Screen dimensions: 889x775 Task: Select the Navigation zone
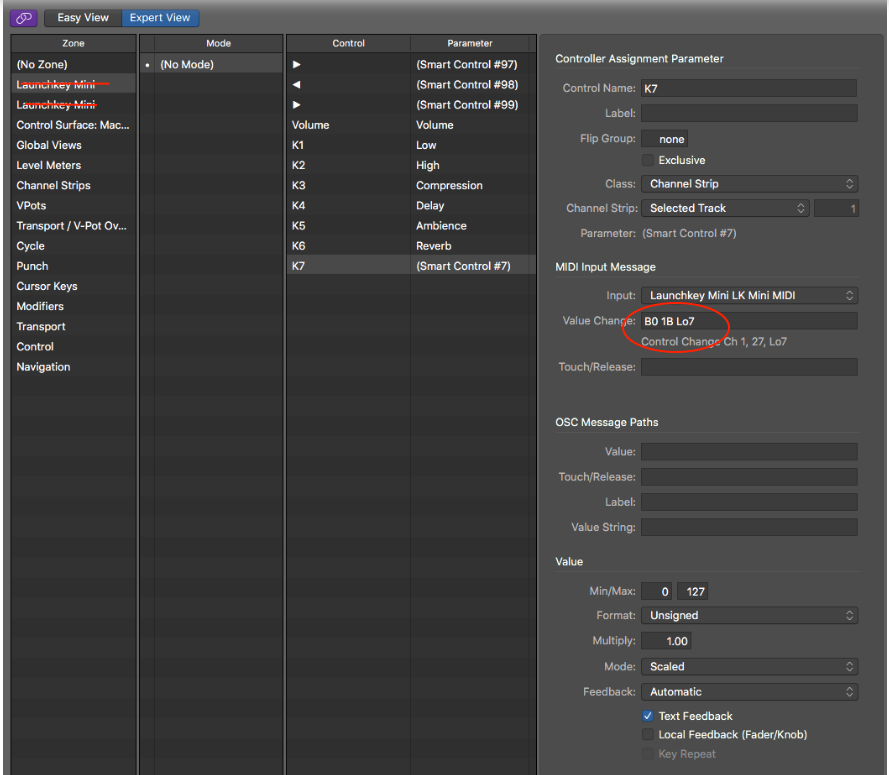pos(74,367)
